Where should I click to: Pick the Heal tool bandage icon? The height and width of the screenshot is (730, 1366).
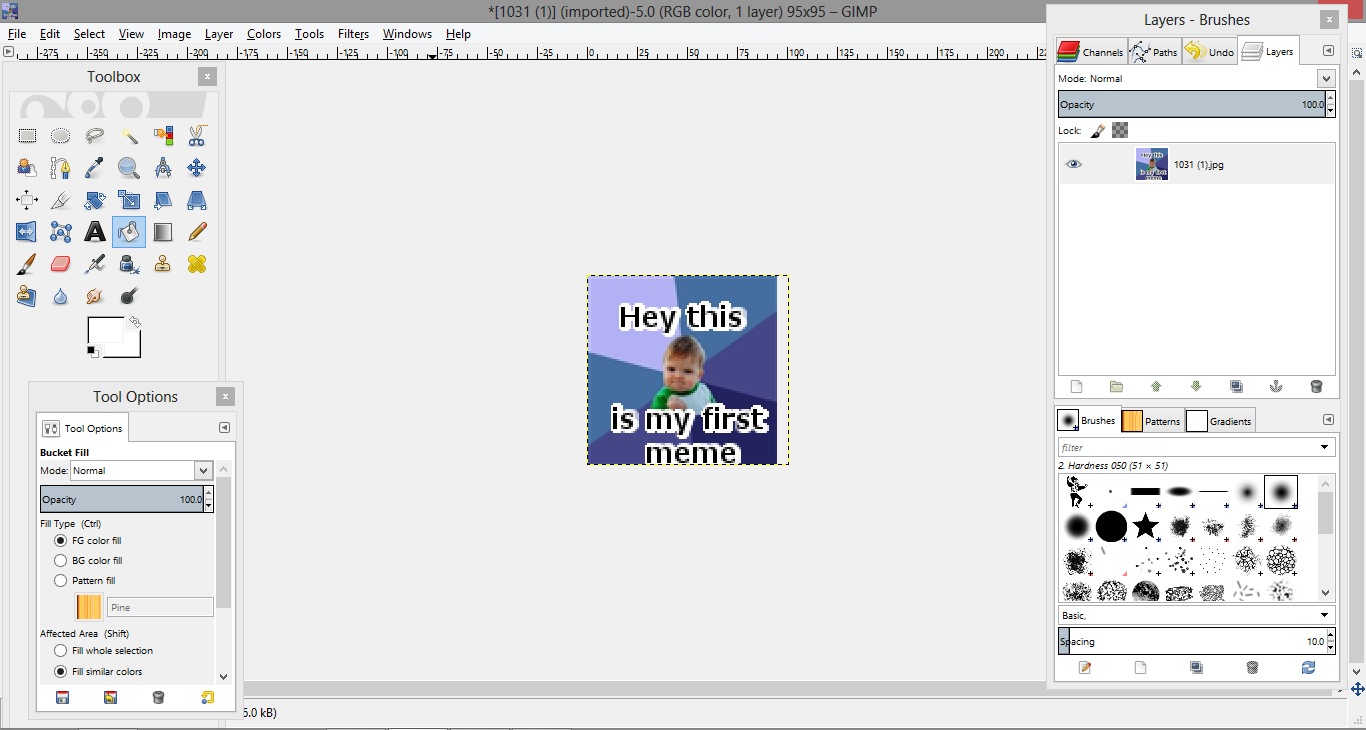coord(197,264)
